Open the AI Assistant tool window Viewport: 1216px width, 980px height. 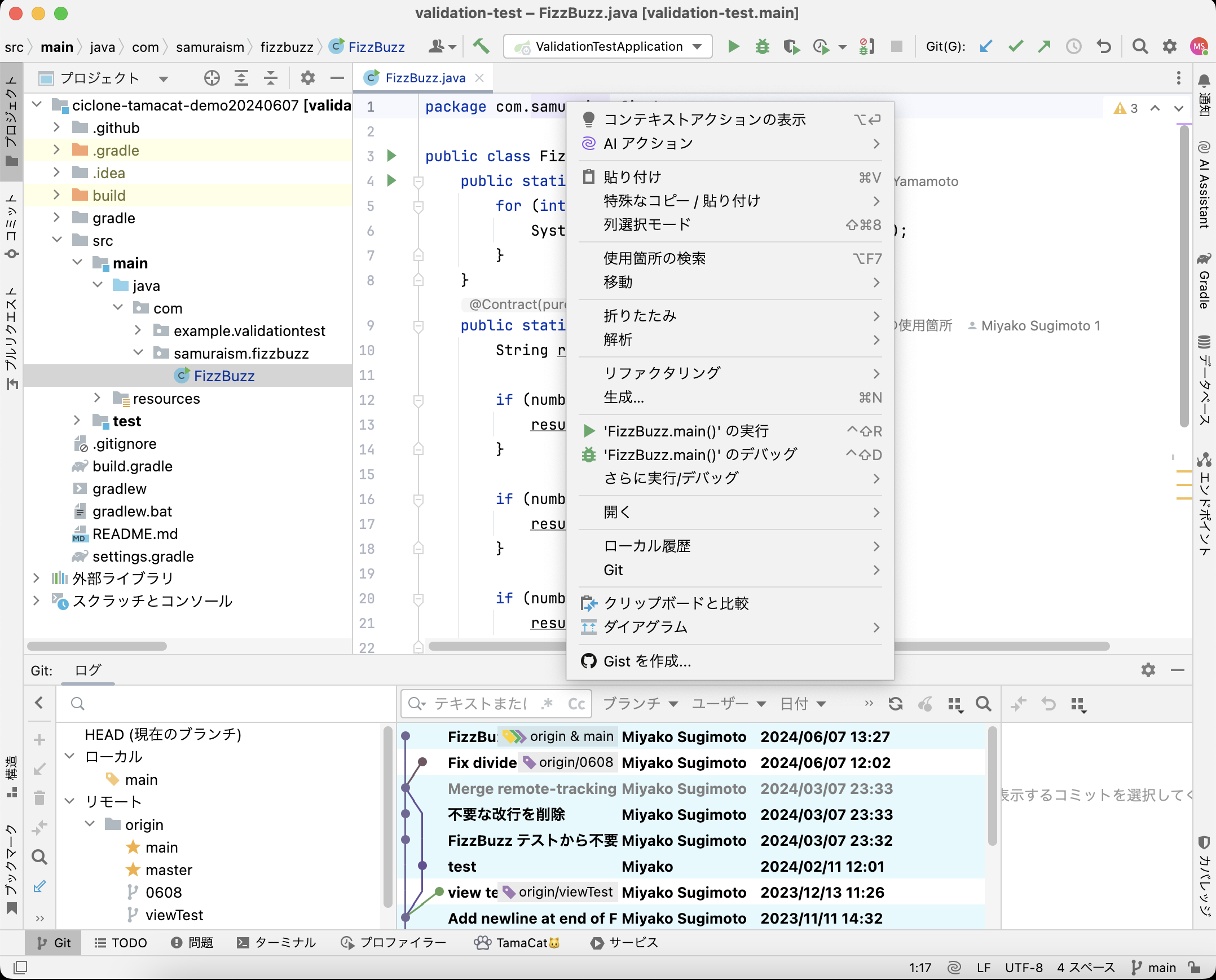coord(1204,185)
